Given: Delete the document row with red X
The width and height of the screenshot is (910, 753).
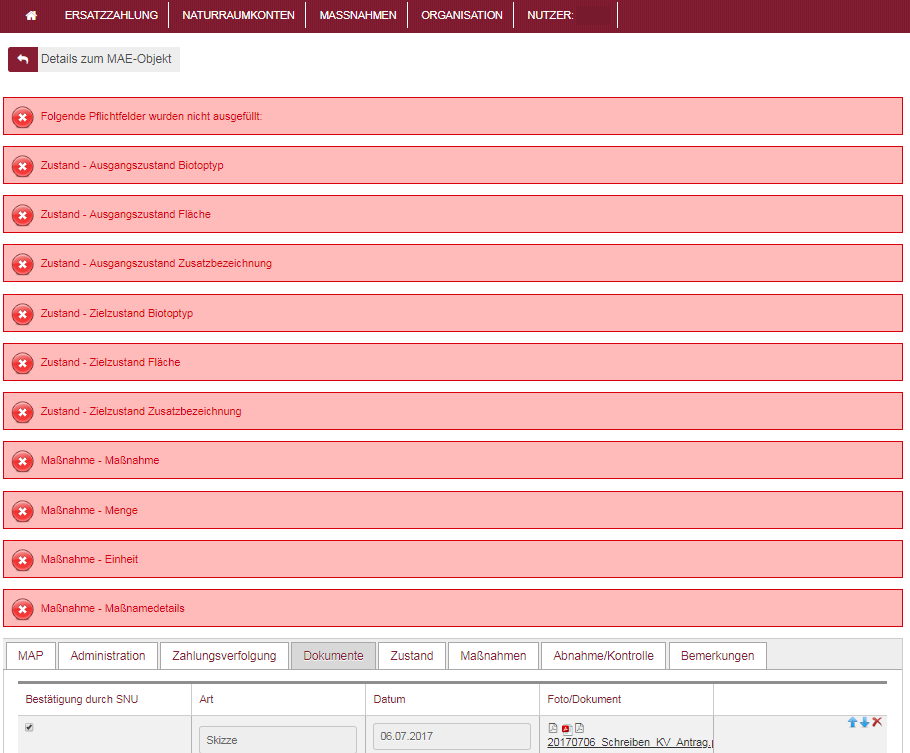Looking at the screenshot, I should [878, 722].
